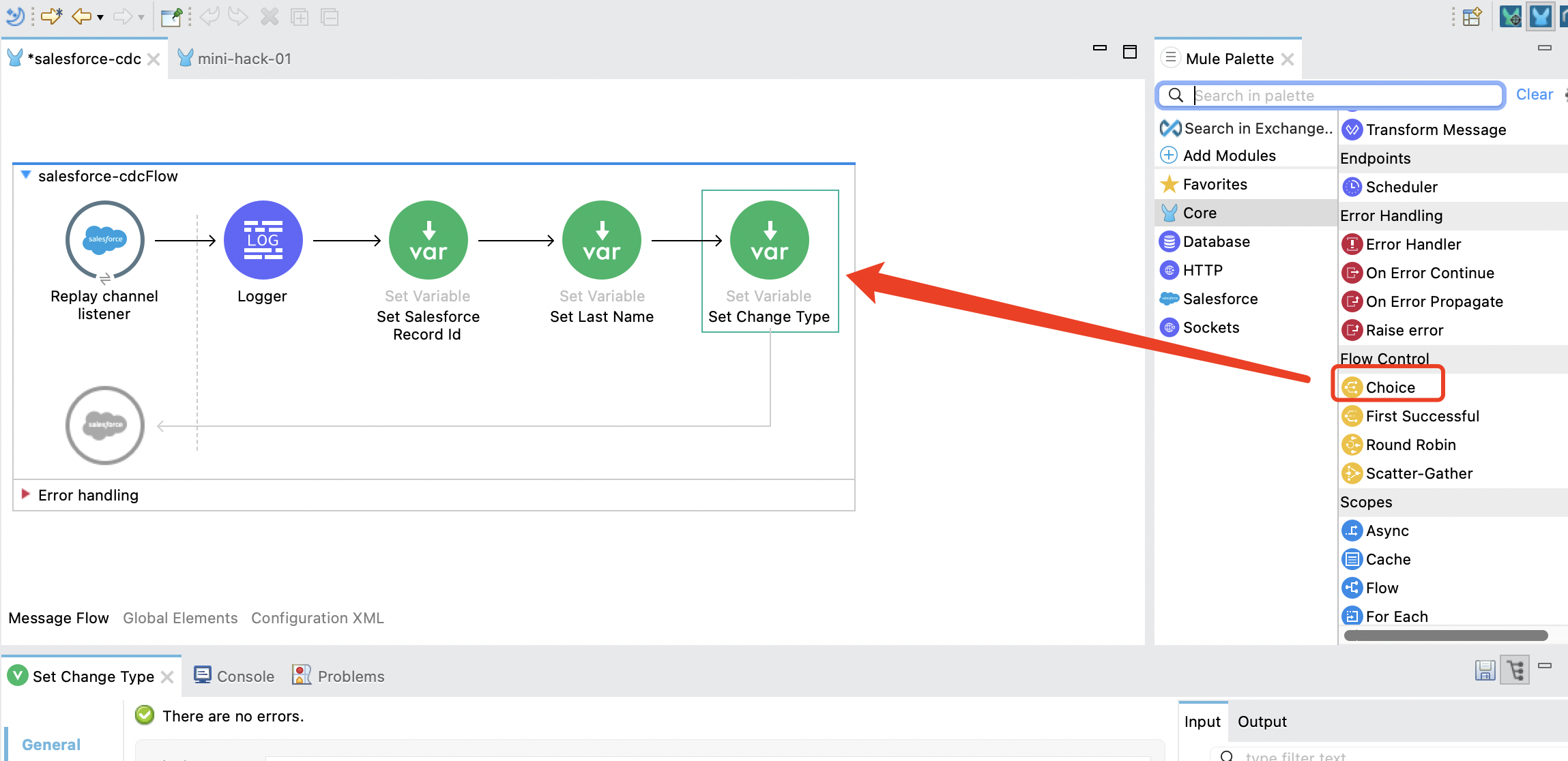Open Favorites palette category

tap(1204, 184)
